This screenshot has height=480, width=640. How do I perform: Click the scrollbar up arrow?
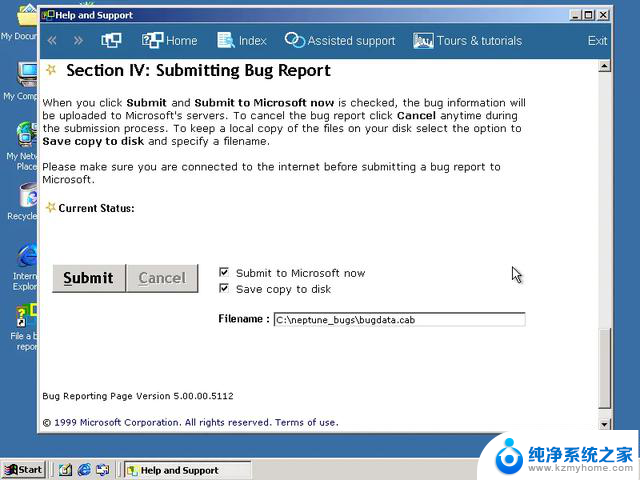[x=604, y=66]
